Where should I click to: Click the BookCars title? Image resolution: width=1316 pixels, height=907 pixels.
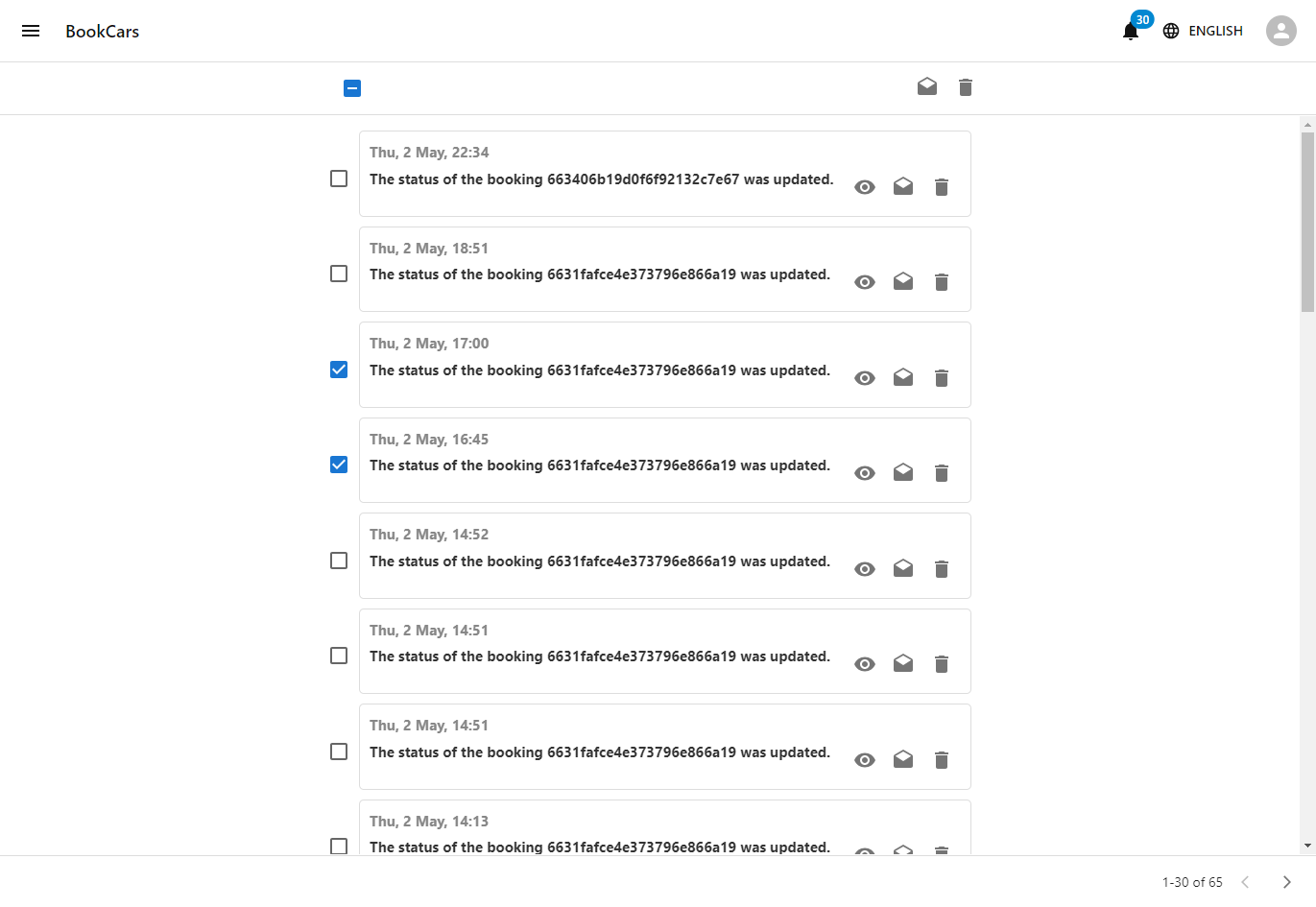(x=103, y=32)
